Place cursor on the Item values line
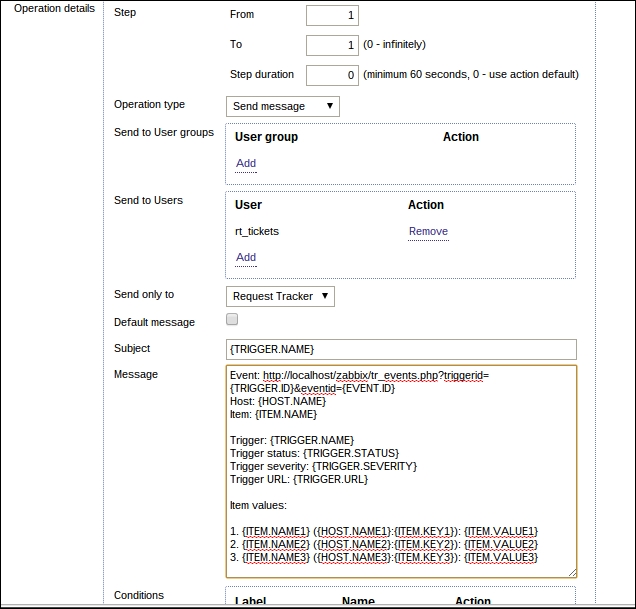 (258, 505)
